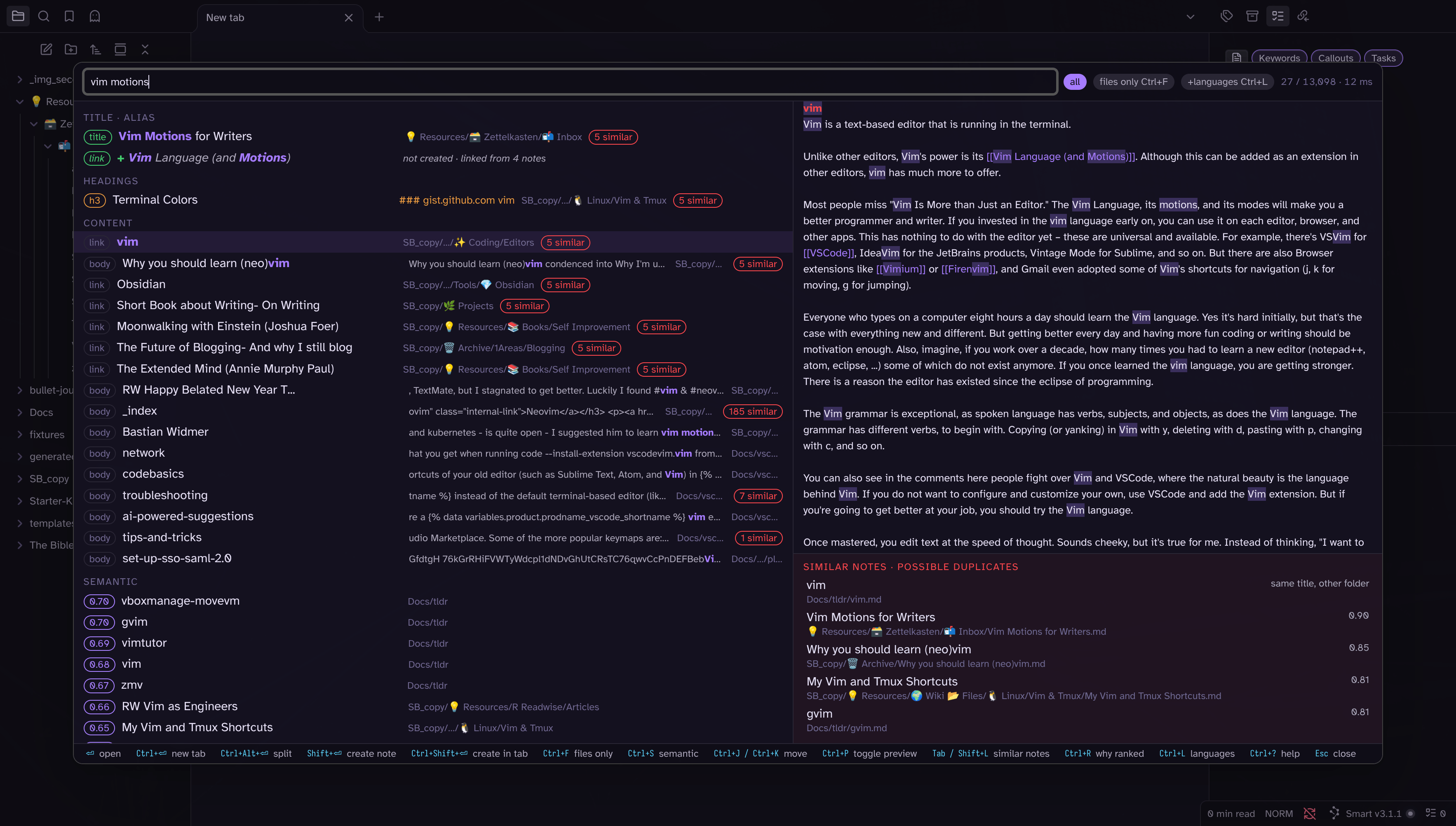Click the NORM vim mode status indicator

tap(1278, 814)
